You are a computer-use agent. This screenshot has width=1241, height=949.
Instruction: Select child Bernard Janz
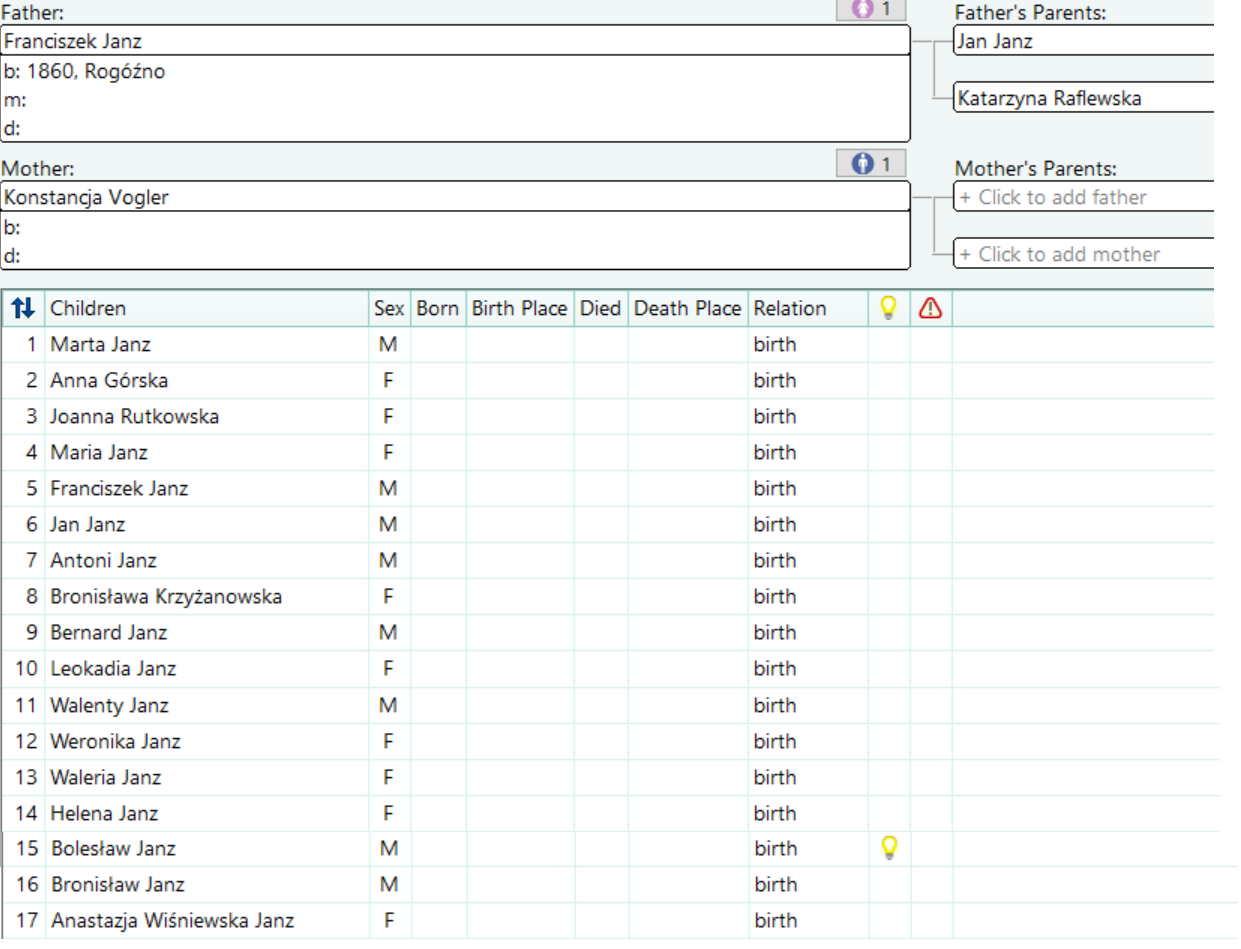pyautogui.click(x=109, y=632)
